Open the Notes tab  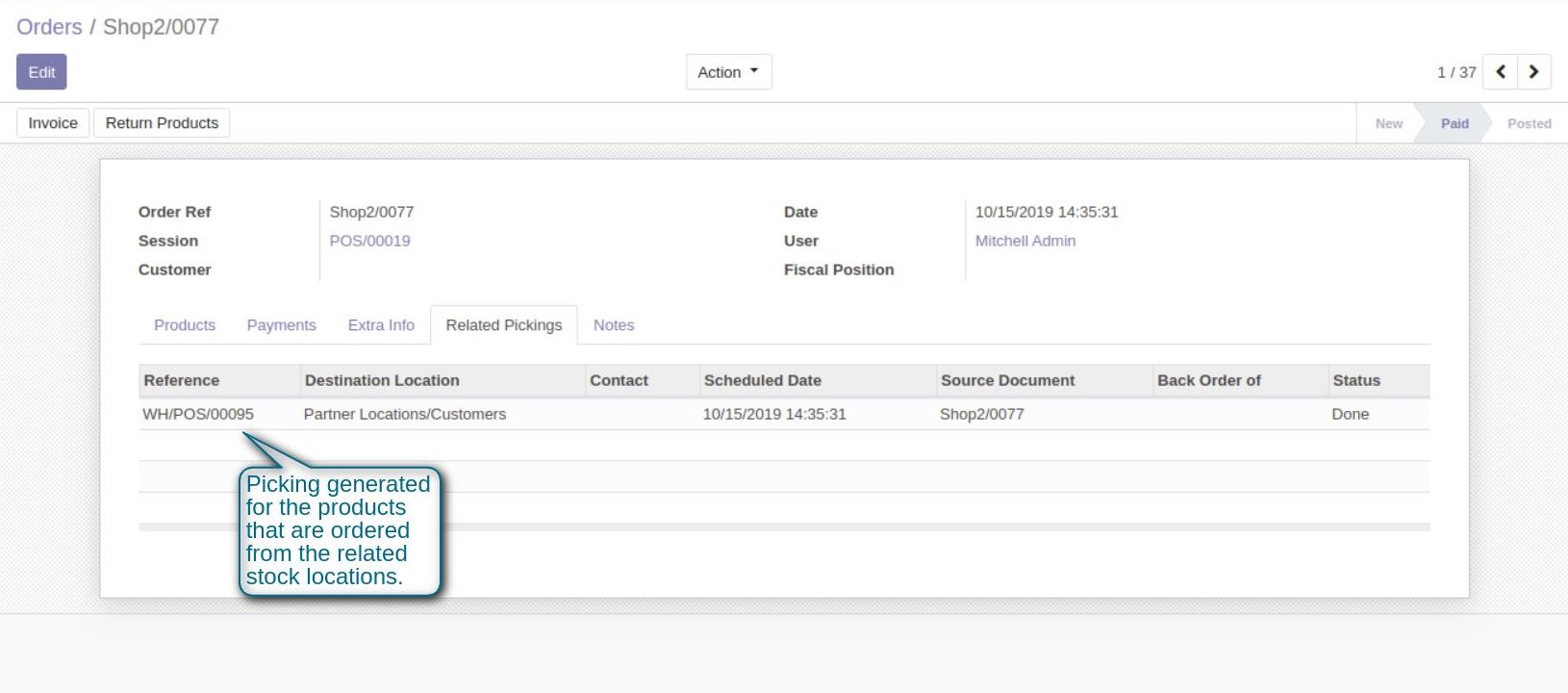tap(613, 325)
